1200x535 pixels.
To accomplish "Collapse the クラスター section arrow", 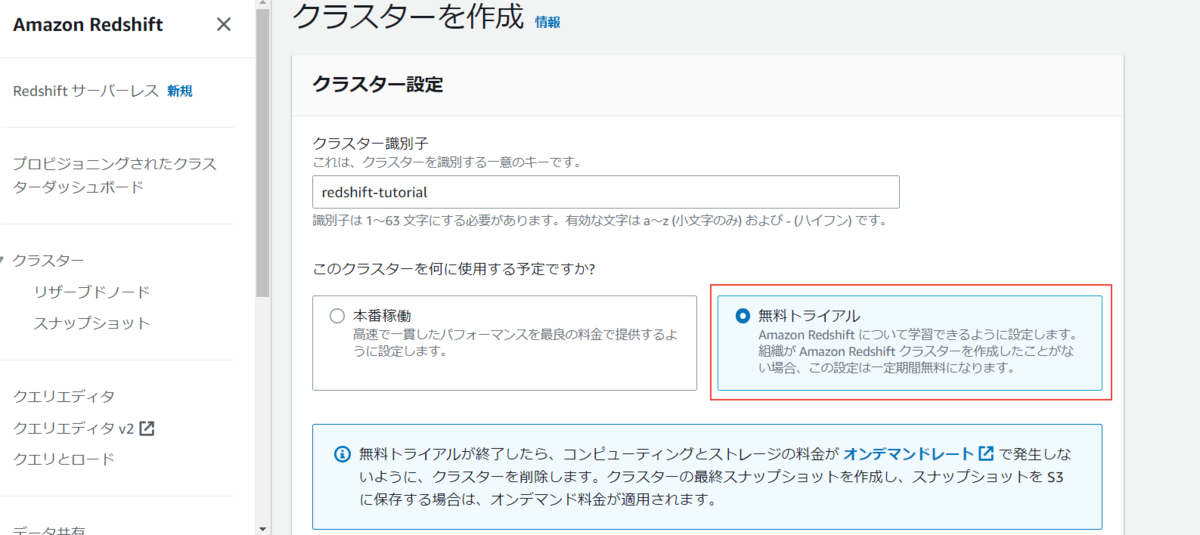I will (x=4, y=260).
